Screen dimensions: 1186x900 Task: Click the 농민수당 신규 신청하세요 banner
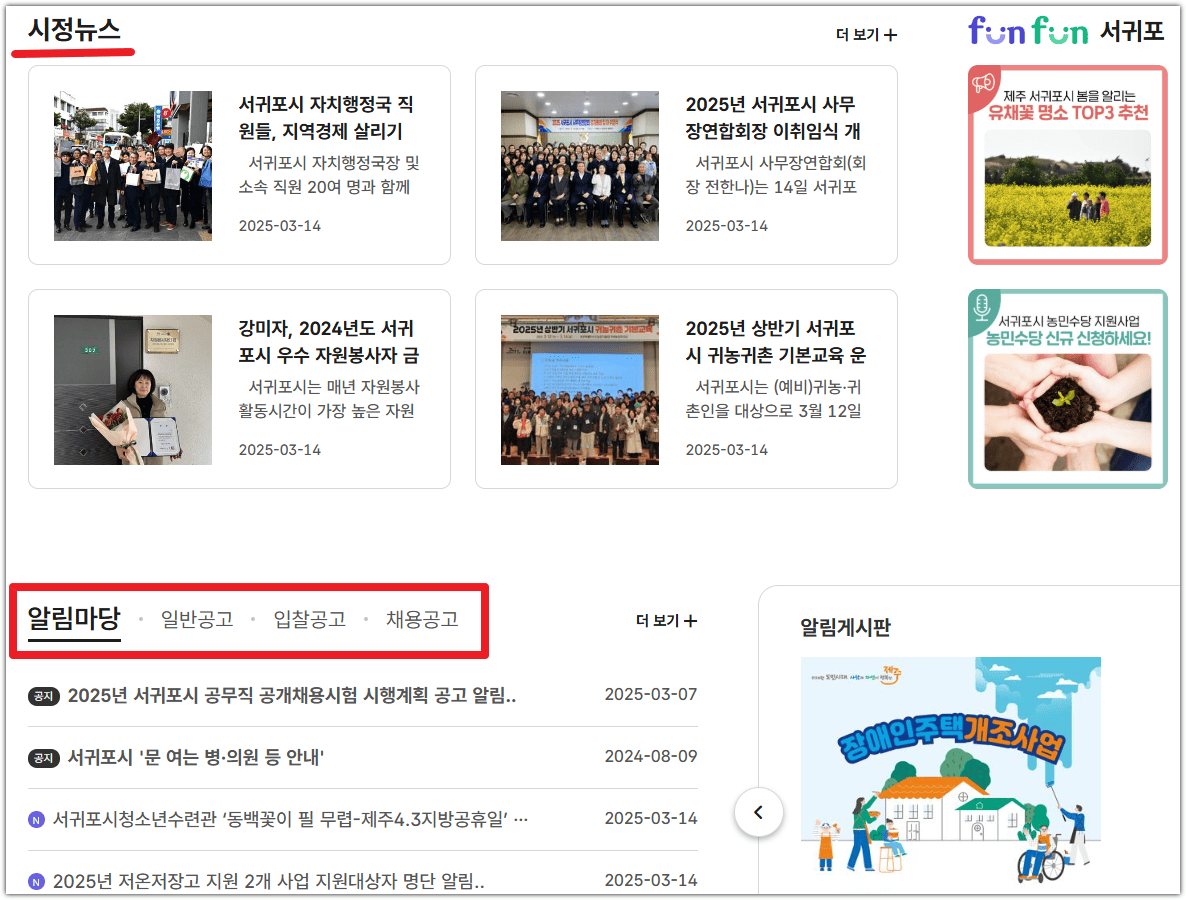coord(1066,388)
